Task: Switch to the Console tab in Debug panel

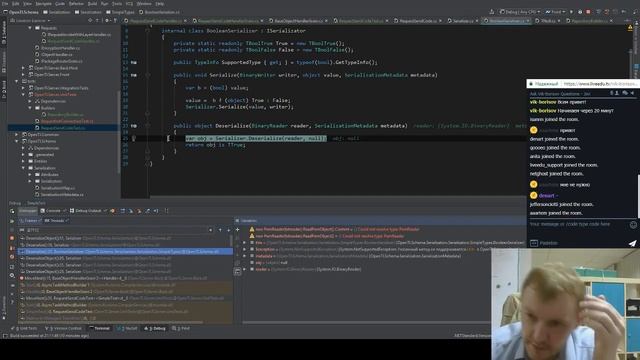Action: click(x=53, y=211)
